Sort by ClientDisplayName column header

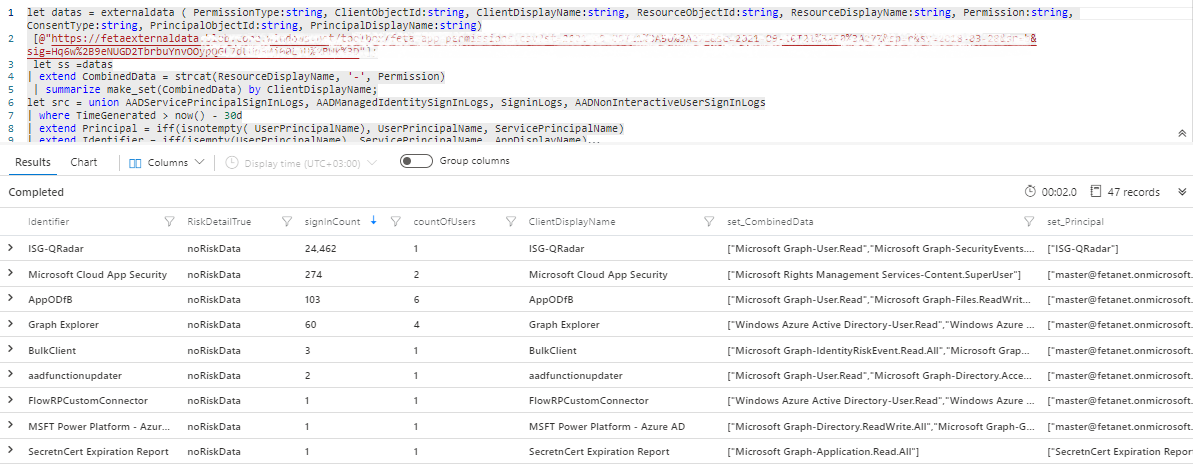click(572, 222)
